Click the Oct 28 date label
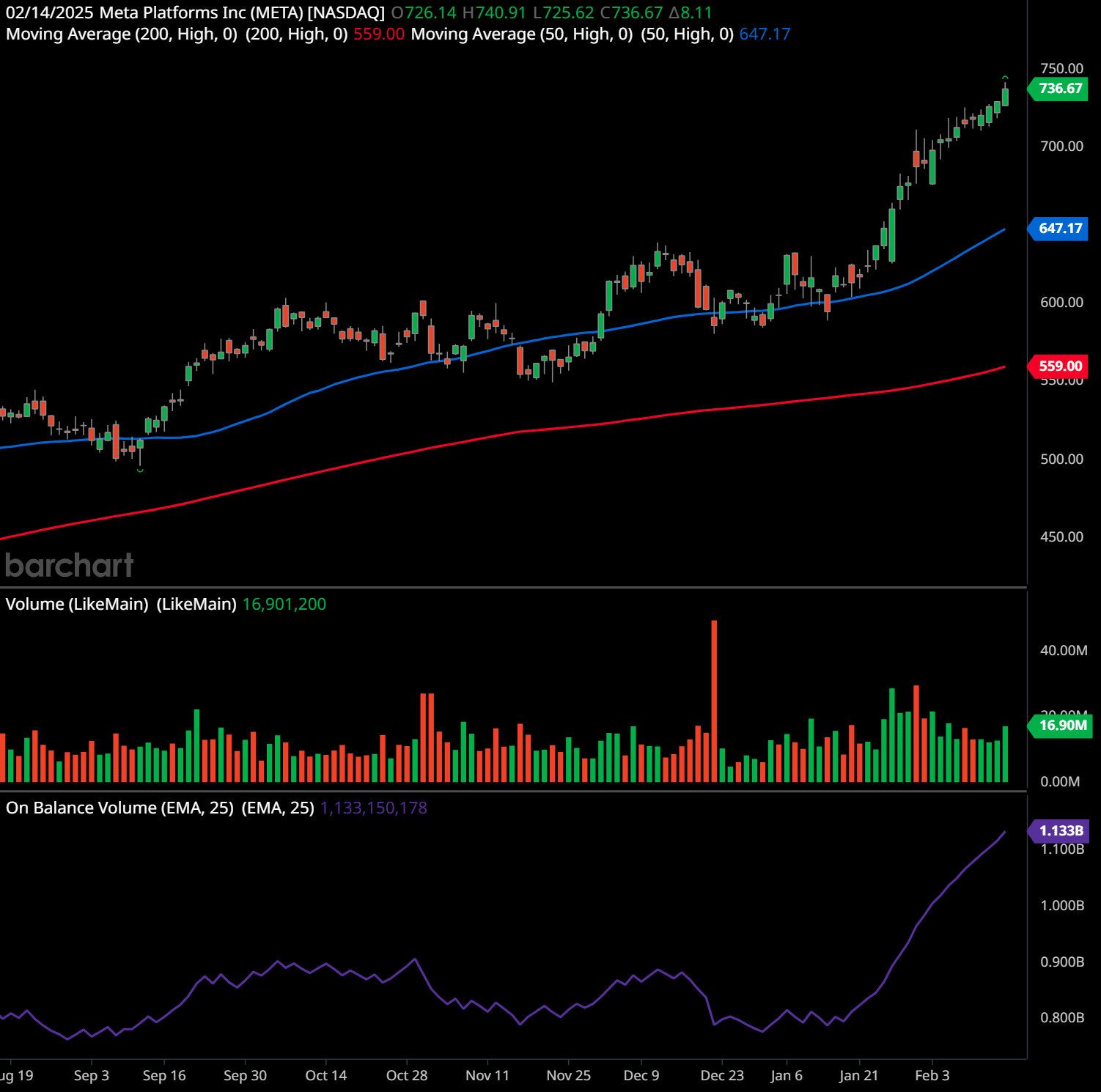This screenshot has height=1092, width=1101. tap(407, 1075)
